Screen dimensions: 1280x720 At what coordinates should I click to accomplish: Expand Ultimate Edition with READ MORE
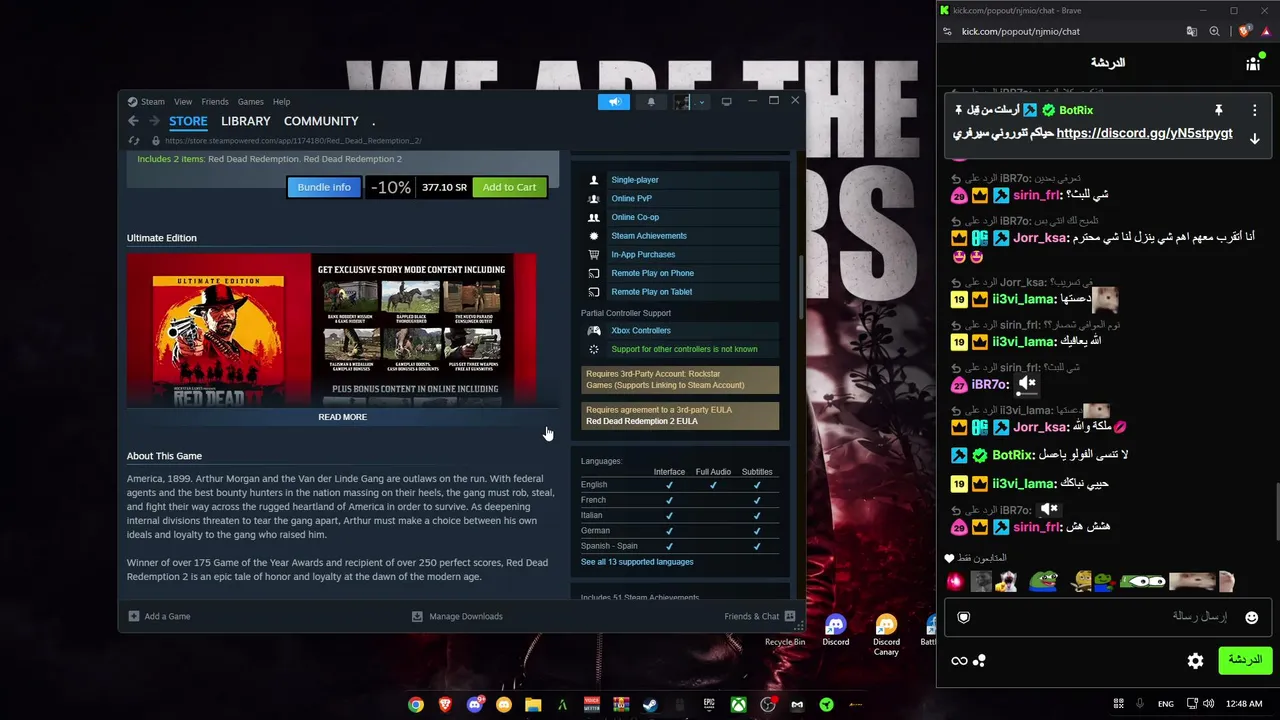342,417
